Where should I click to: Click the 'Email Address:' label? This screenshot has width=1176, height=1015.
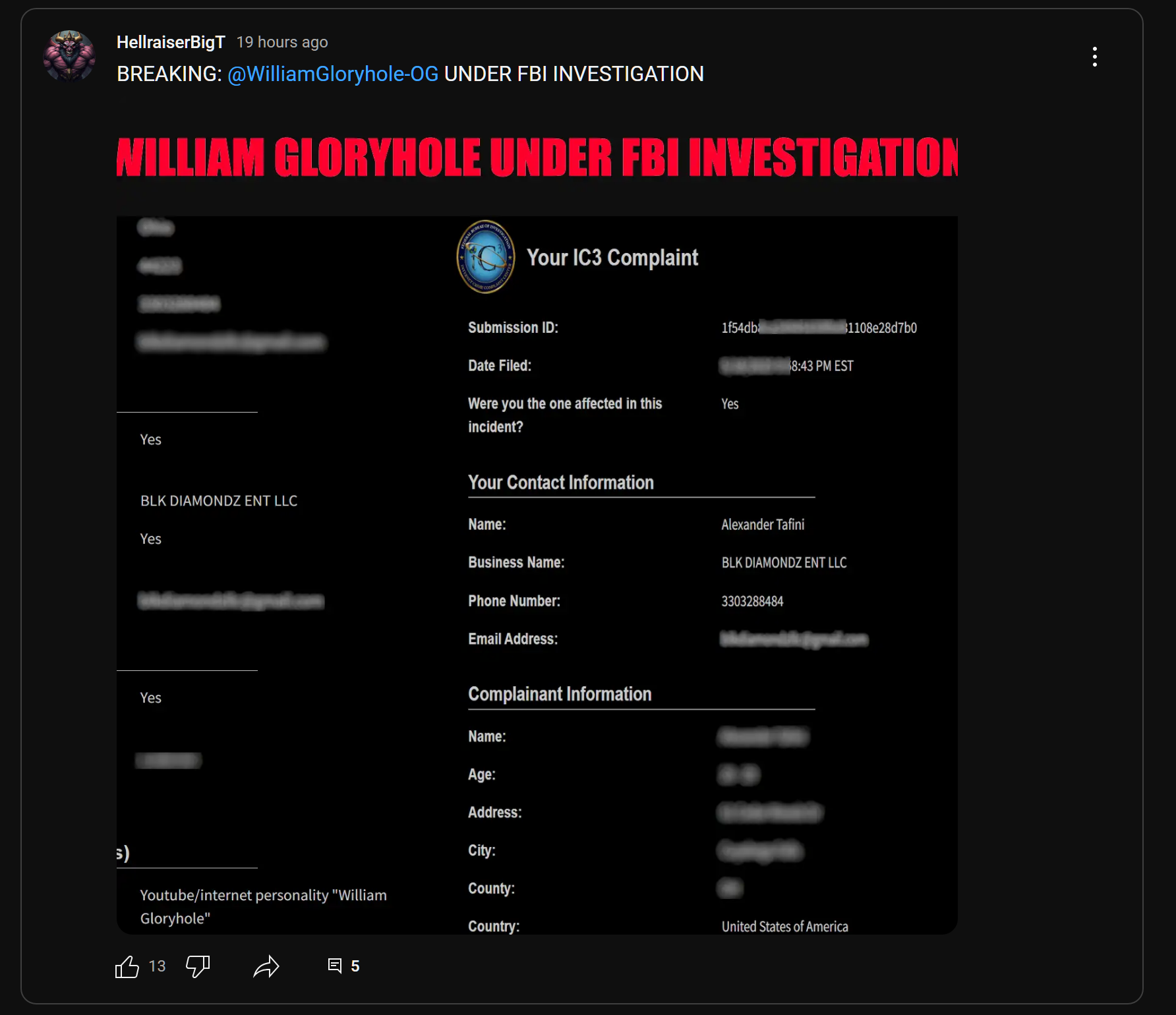[513, 639]
